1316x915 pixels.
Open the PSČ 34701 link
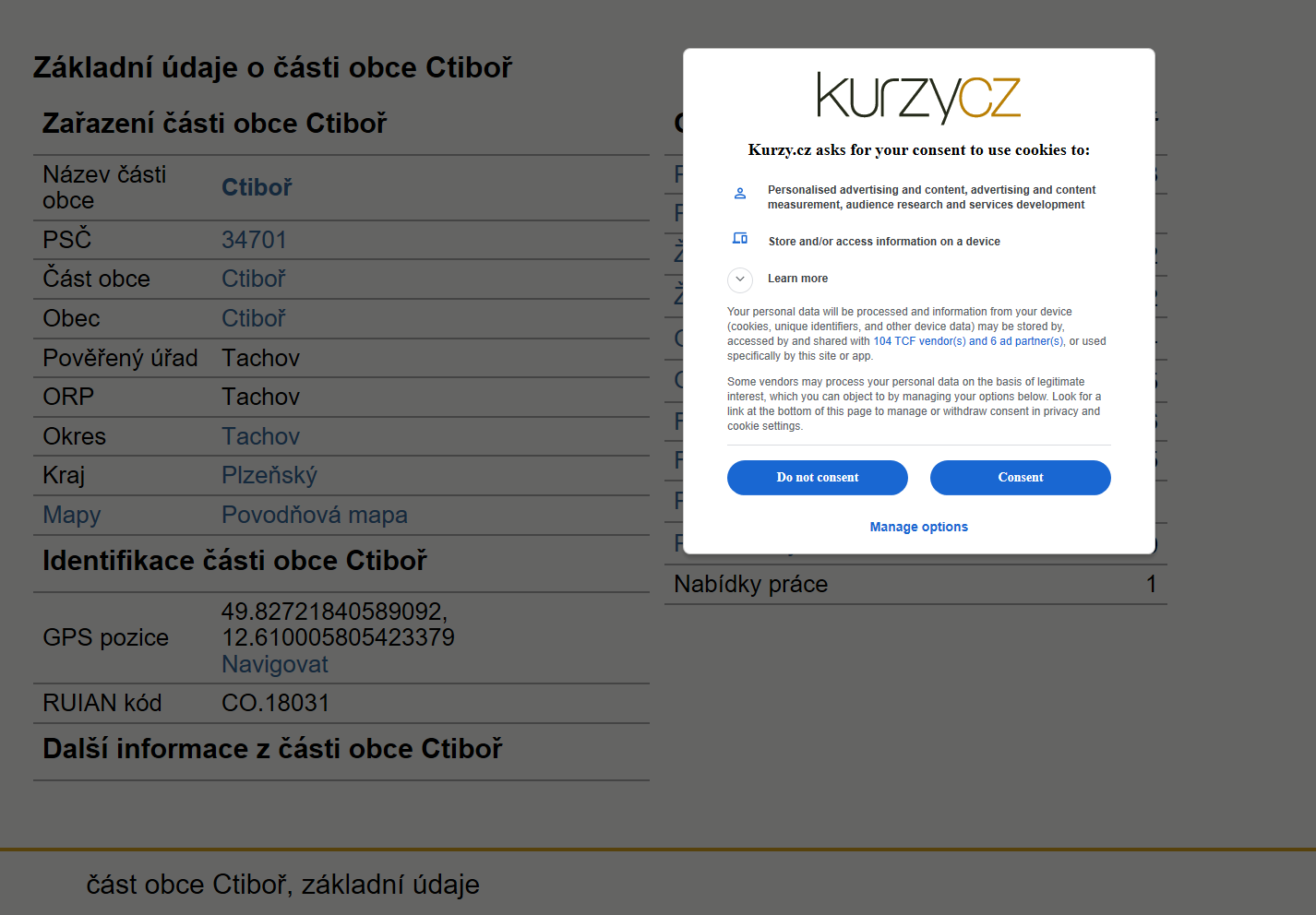point(254,240)
